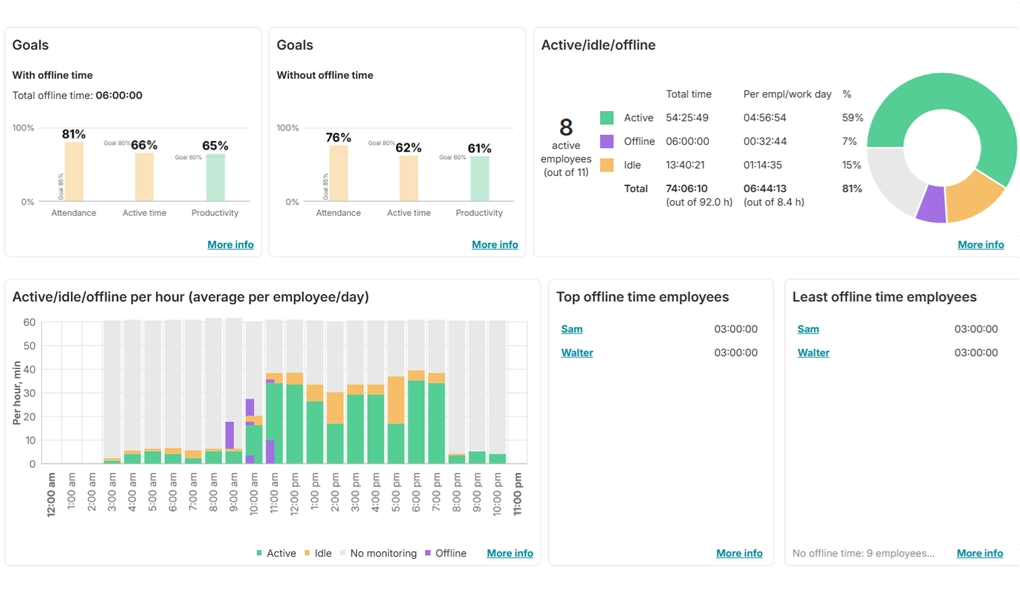Click the 66% Active time bar
This screenshot has height=600, width=1020.
(x=144, y=177)
